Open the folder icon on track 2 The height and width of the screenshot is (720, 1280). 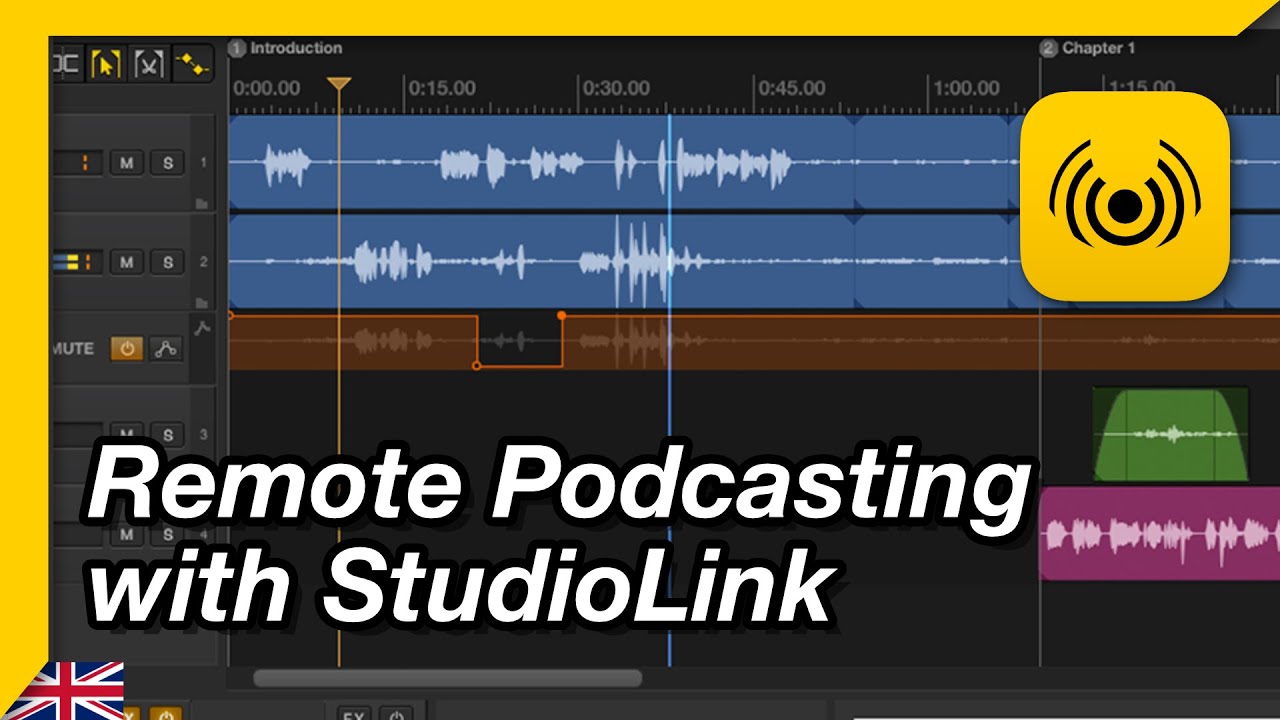[202, 302]
